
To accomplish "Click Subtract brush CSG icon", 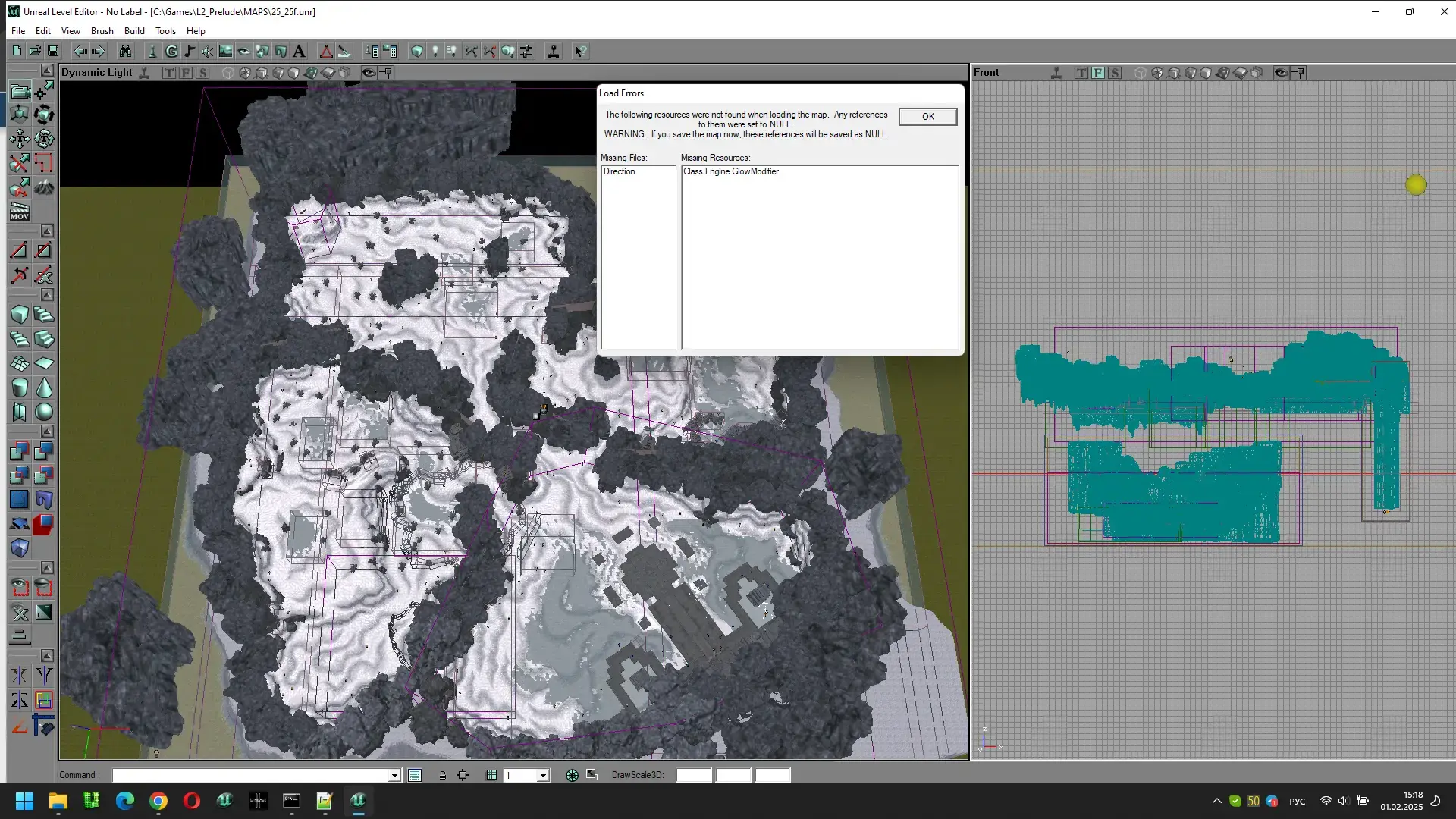I will 44,451.
